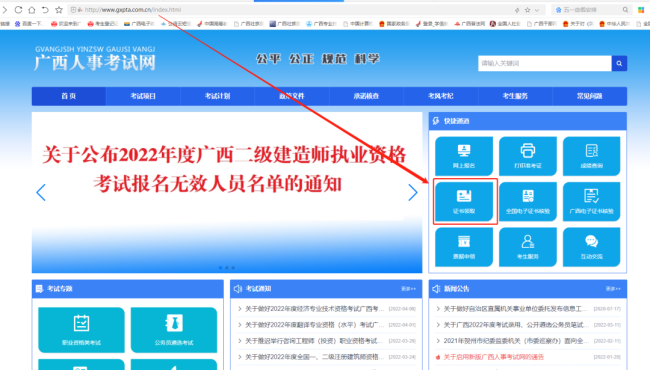Screen dimensions: 650x370
Task: Go back in banner with left arrow
Action: [41, 192]
